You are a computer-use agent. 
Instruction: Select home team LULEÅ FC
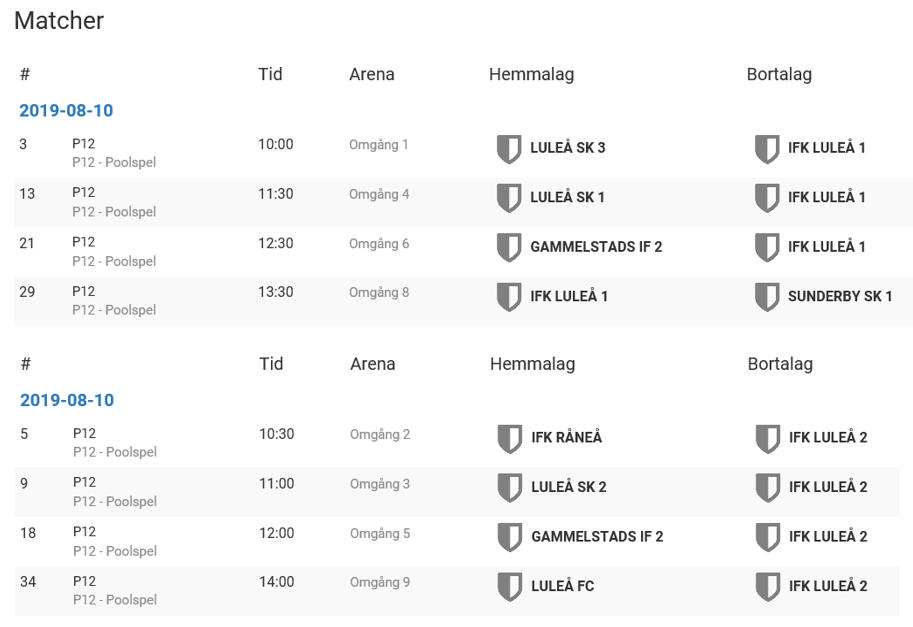pyautogui.click(x=562, y=586)
